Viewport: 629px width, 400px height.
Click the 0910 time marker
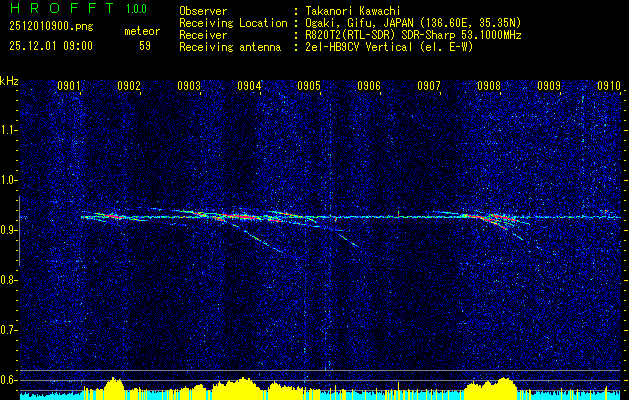609,85
